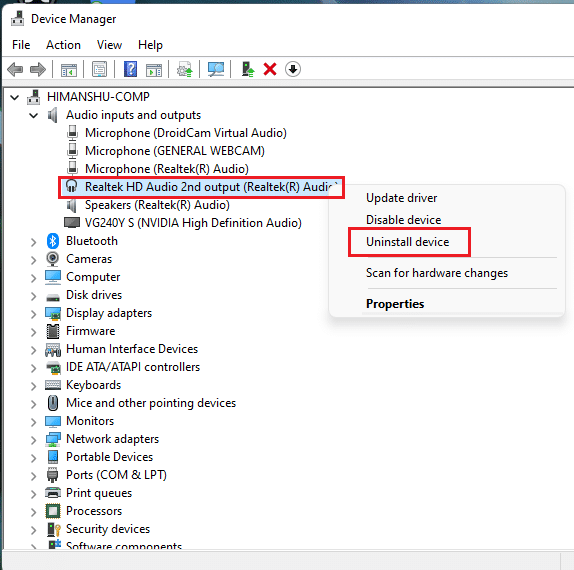Viewport: 574px width, 570px height.
Task: Click the Enable device toolbar icon
Action: 248,69
